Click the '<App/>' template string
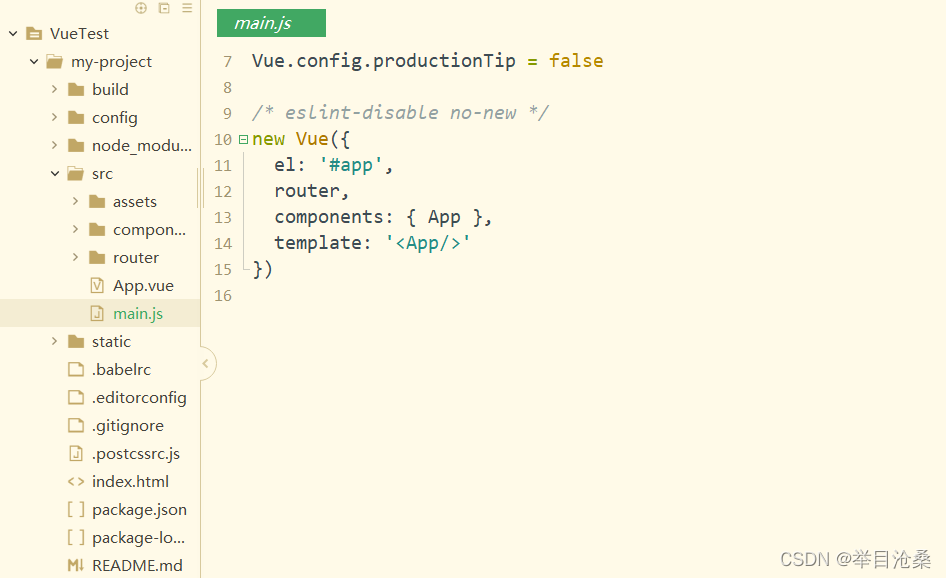 pos(428,243)
